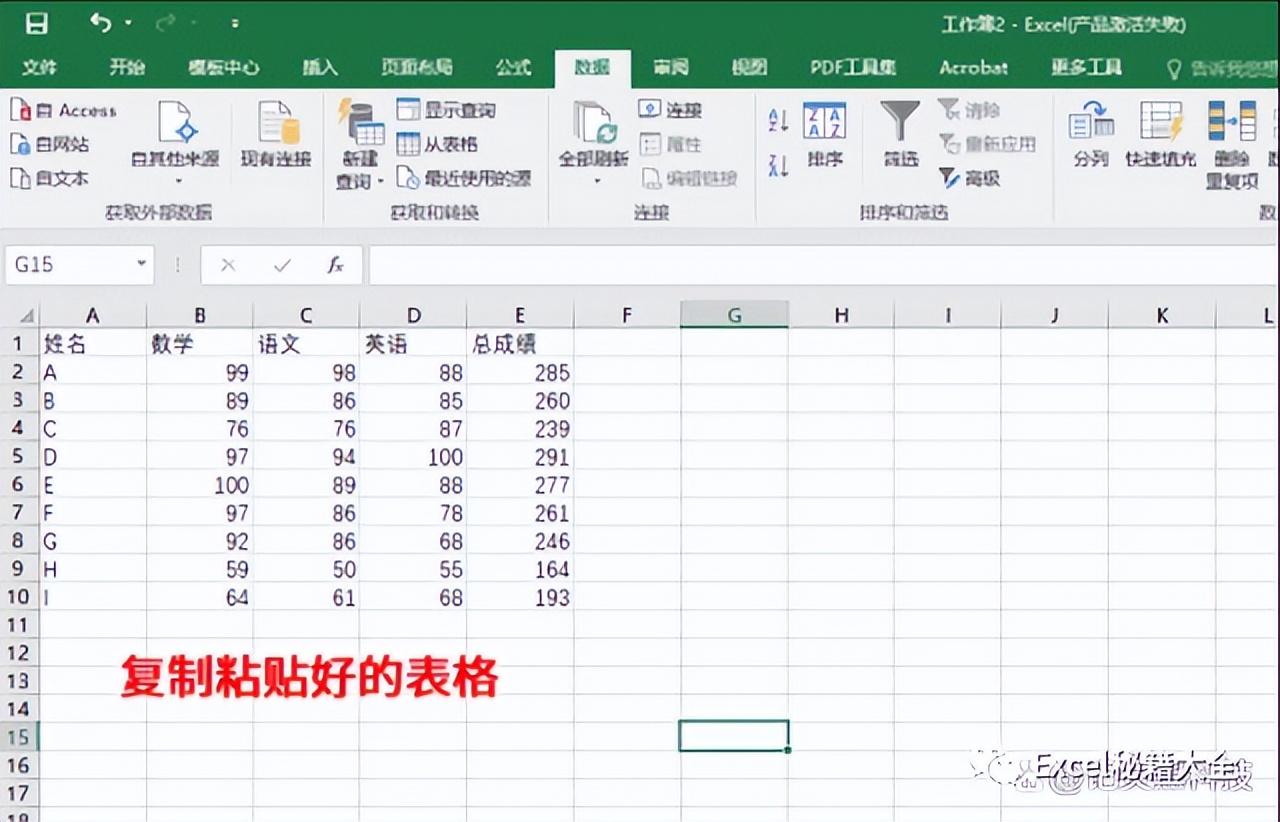
Task: Open the Undo history dropdown arrow
Action: click(x=128, y=23)
